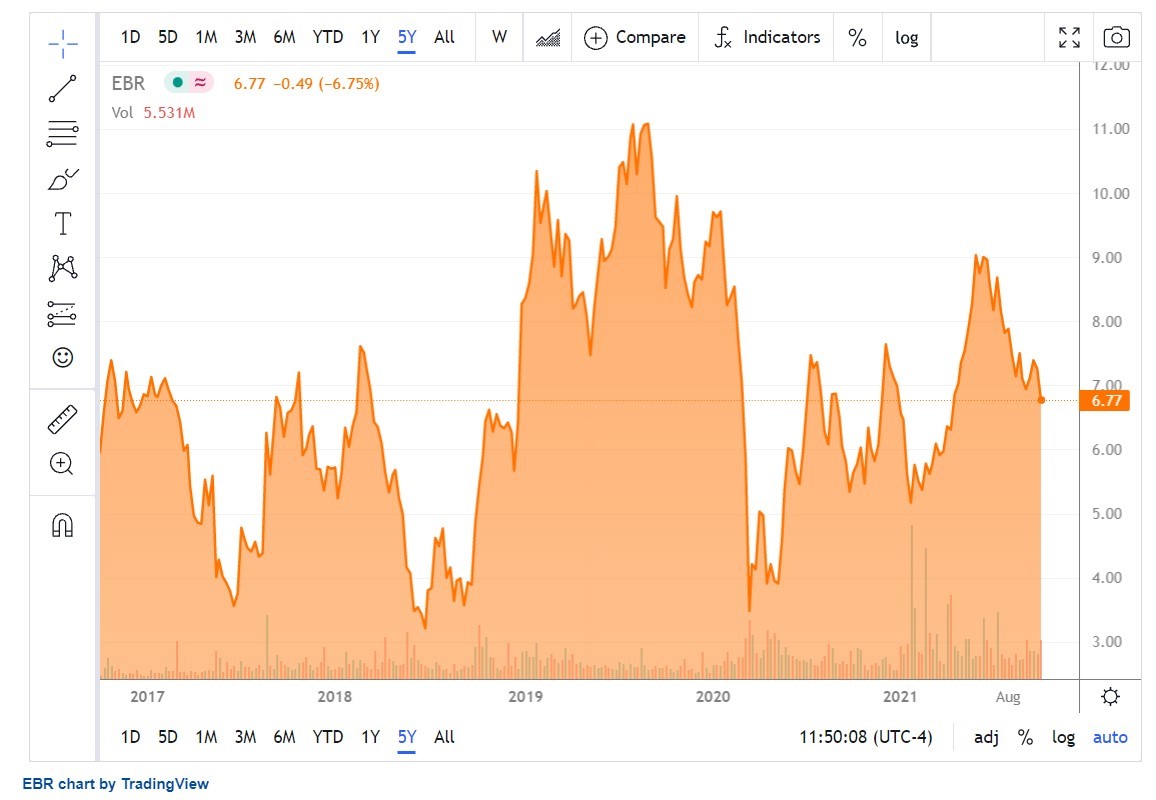Open the chart style area icon
Image resolution: width=1156 pixels, height=800 pixels.
coord(548,38)
